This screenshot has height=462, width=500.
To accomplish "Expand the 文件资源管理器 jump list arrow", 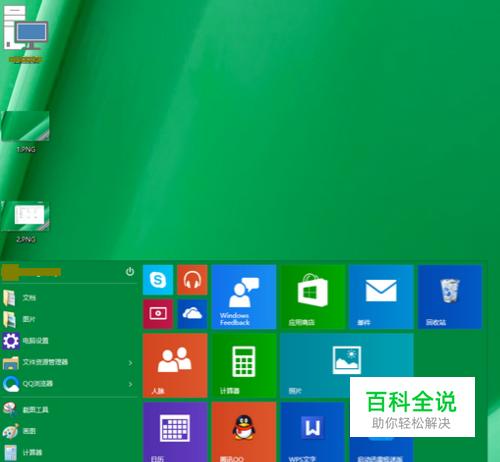I will (x=130, y=363).
